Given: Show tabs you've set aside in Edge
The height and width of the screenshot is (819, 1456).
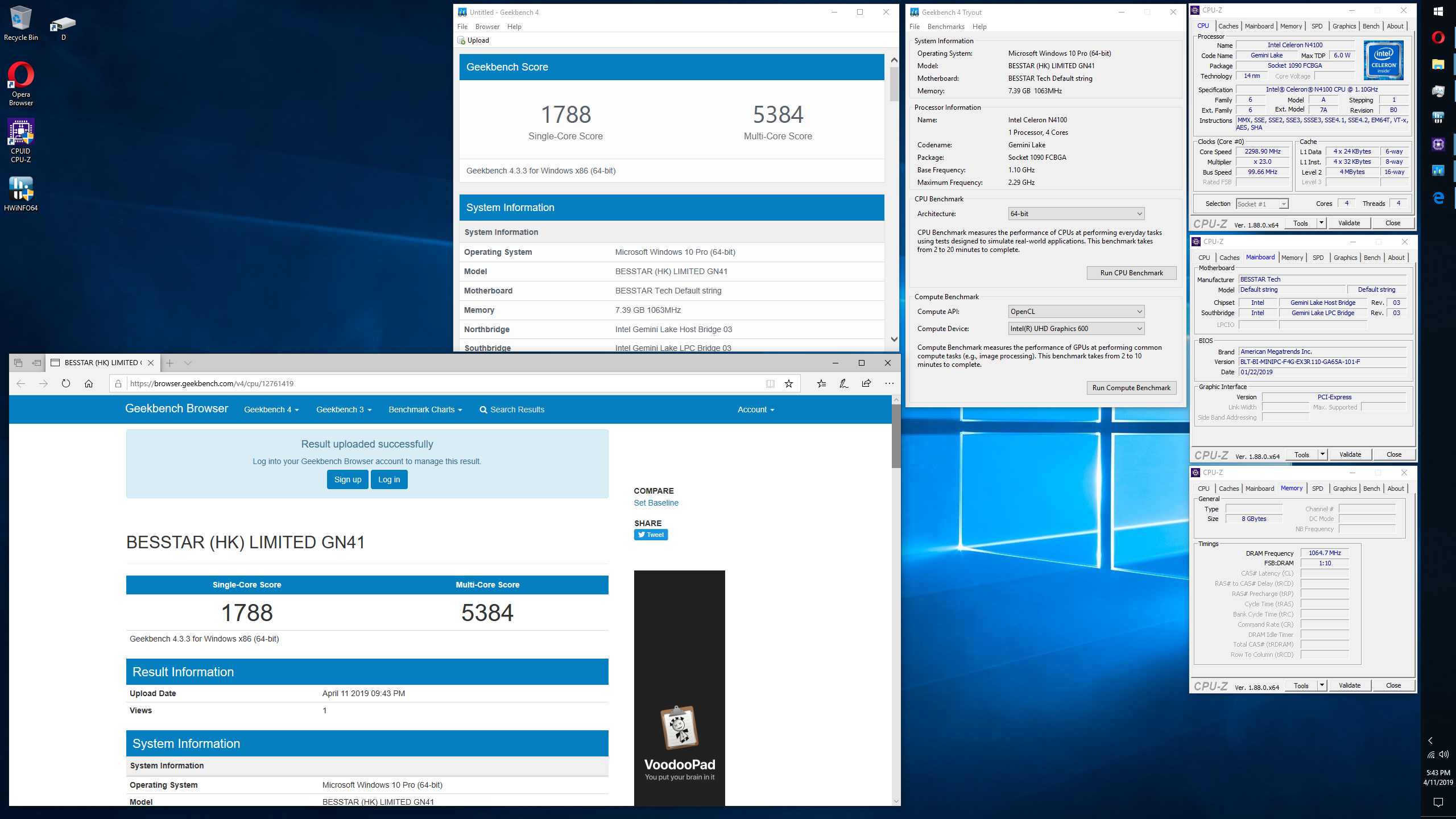Looking at the screenshot, I should point(18,363).
